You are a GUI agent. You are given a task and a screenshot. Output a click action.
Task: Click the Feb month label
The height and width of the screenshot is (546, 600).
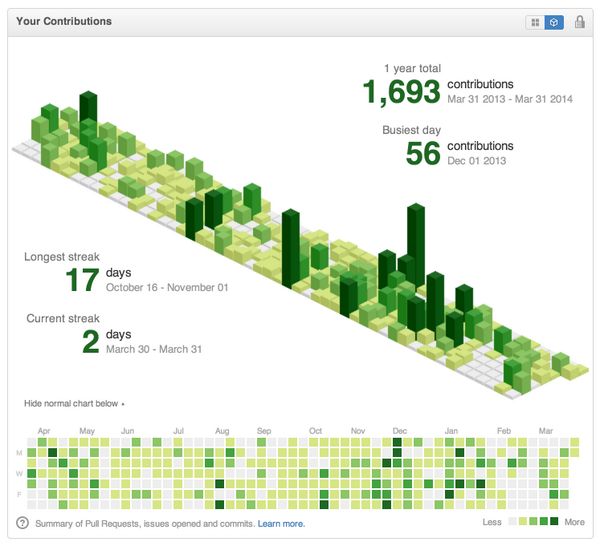pos(504,431)
